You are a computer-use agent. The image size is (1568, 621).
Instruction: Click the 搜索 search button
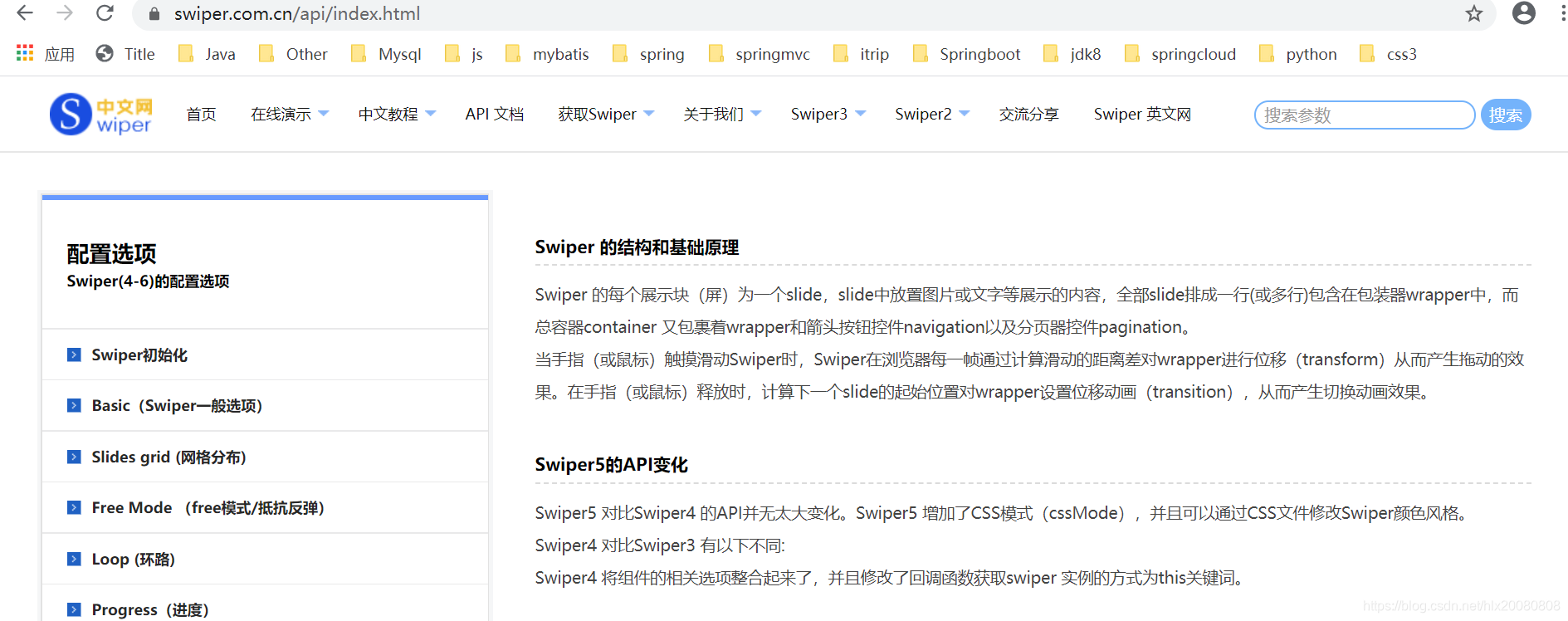click(x=1506, y=115)
